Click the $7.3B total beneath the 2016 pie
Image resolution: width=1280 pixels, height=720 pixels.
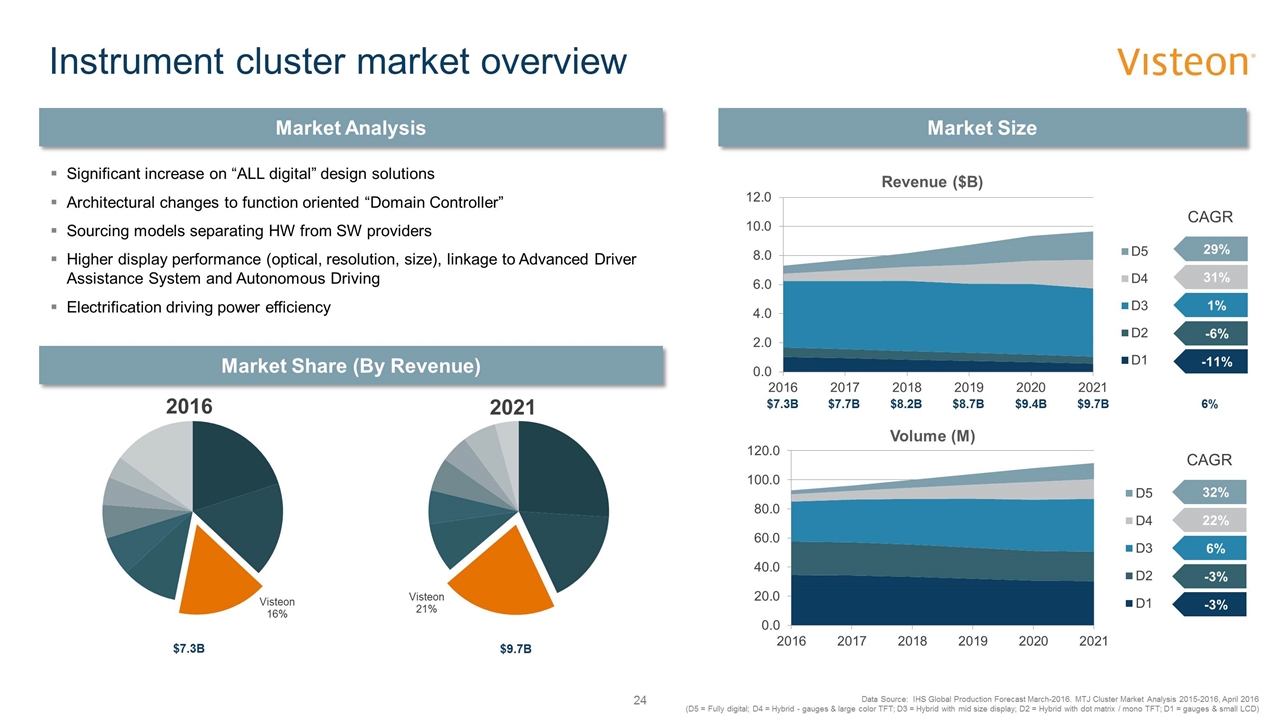coord(189,648)
